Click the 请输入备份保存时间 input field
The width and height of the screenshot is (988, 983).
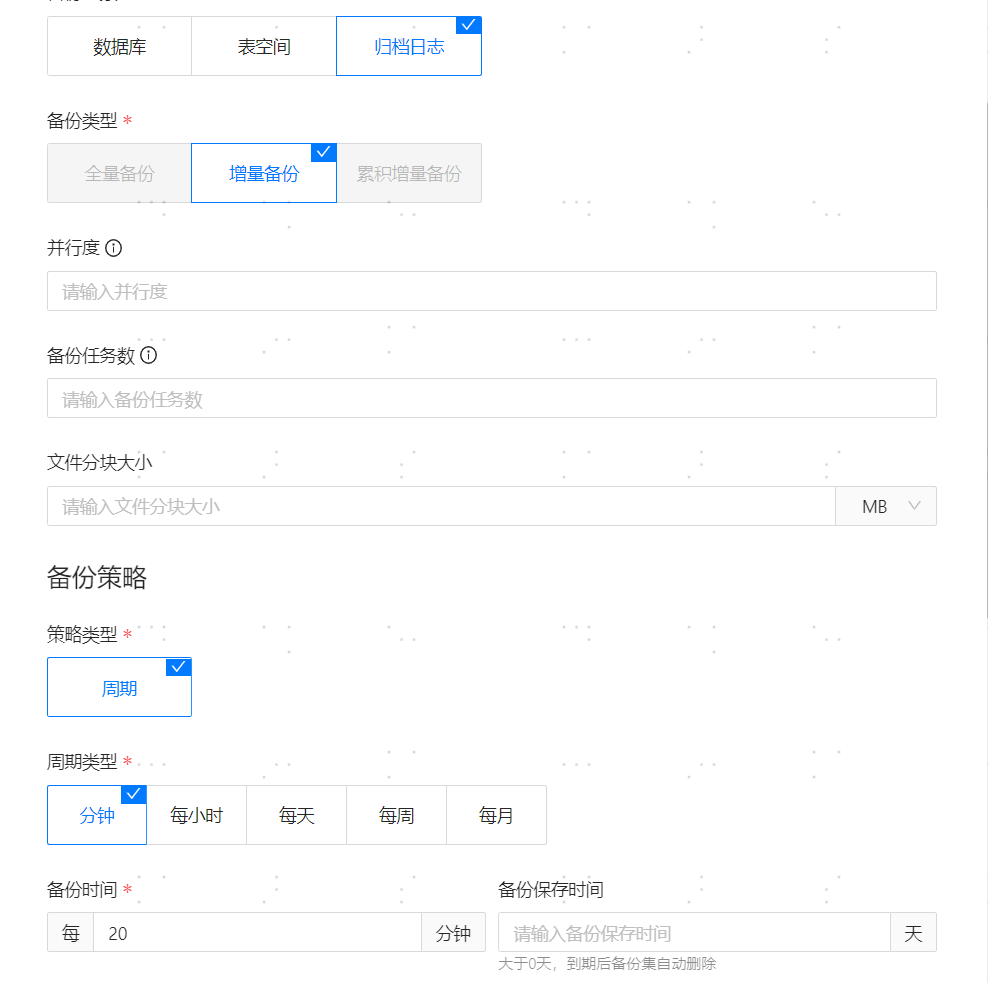(x=694, y=933)
